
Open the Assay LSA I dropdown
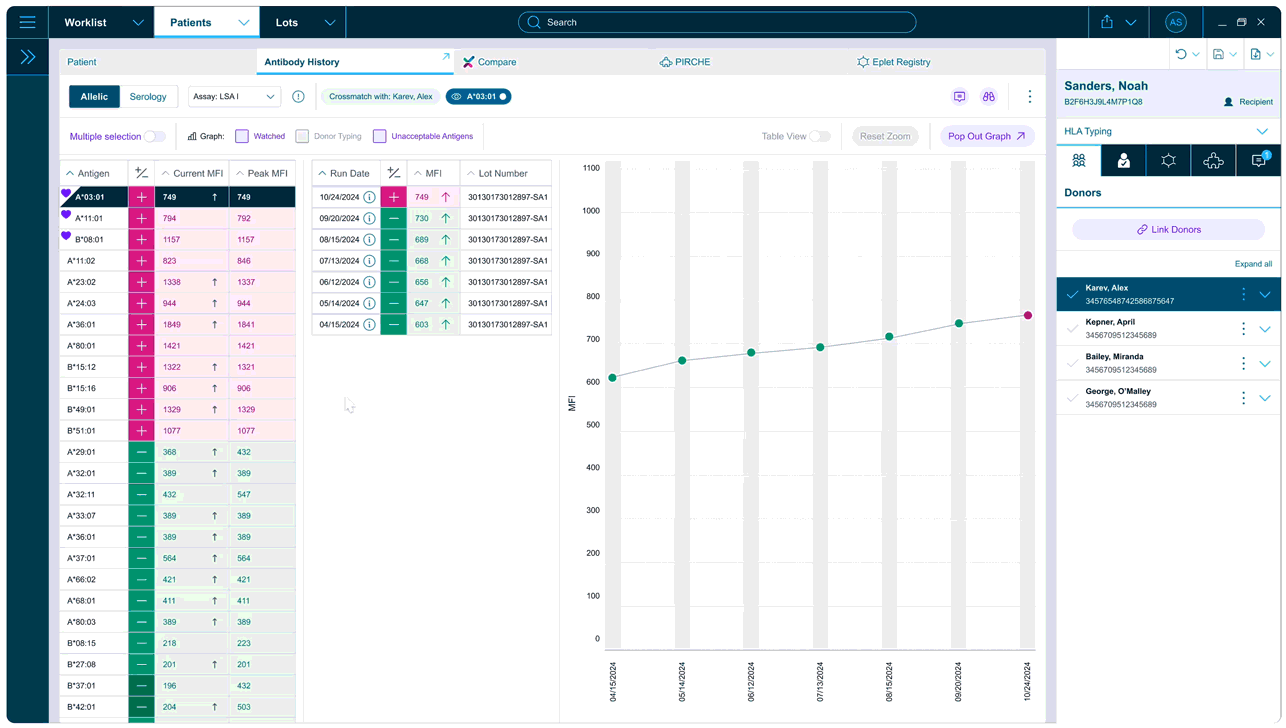234,97
